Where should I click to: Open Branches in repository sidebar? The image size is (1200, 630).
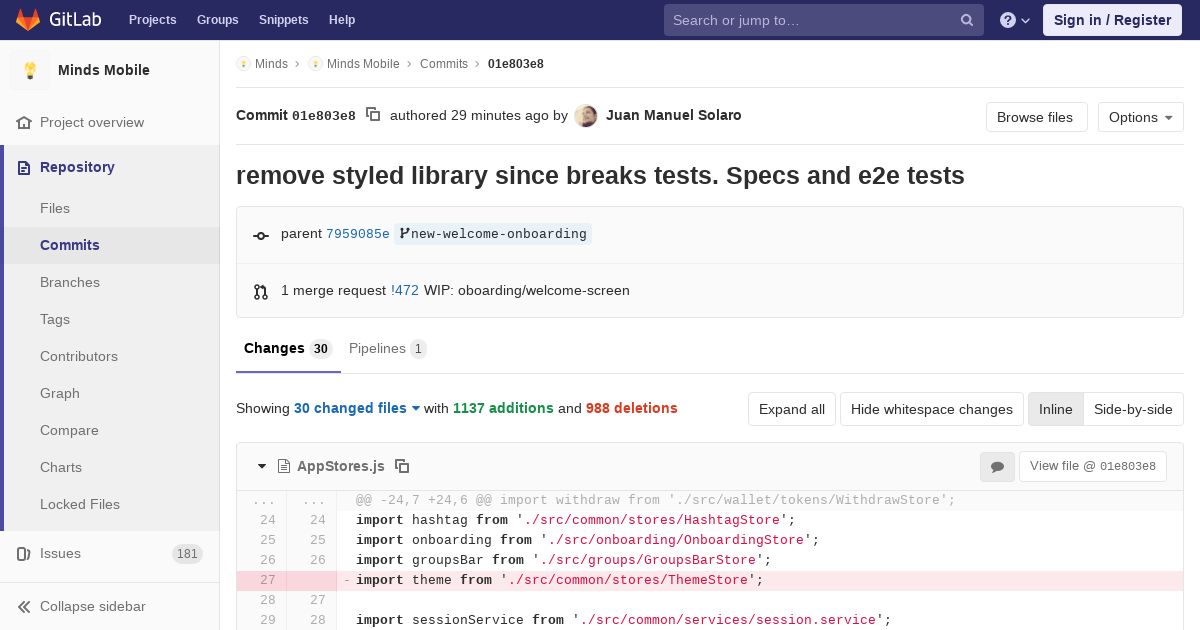(x=70, y=282)
